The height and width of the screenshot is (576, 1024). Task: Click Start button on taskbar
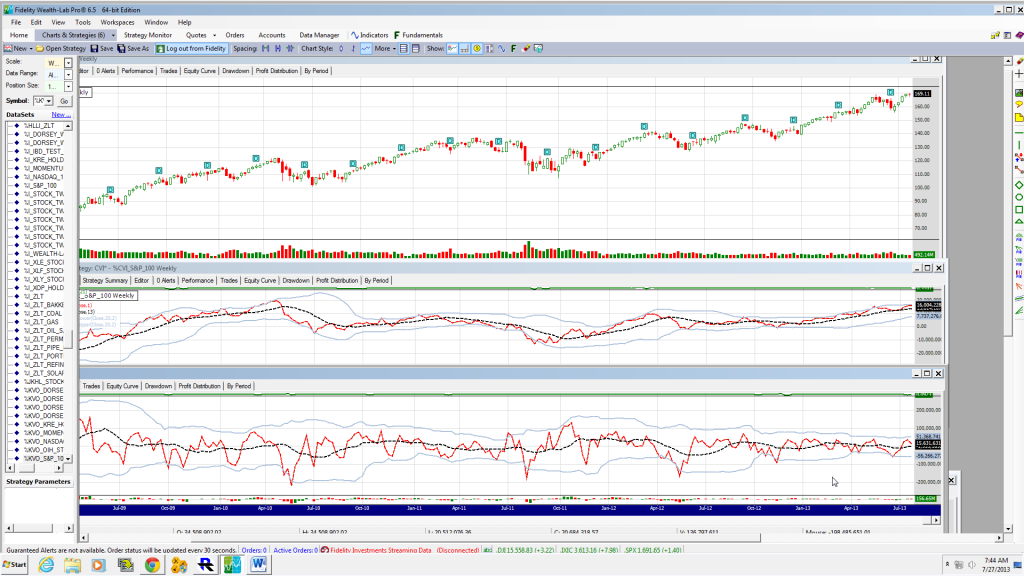point(14,565)
